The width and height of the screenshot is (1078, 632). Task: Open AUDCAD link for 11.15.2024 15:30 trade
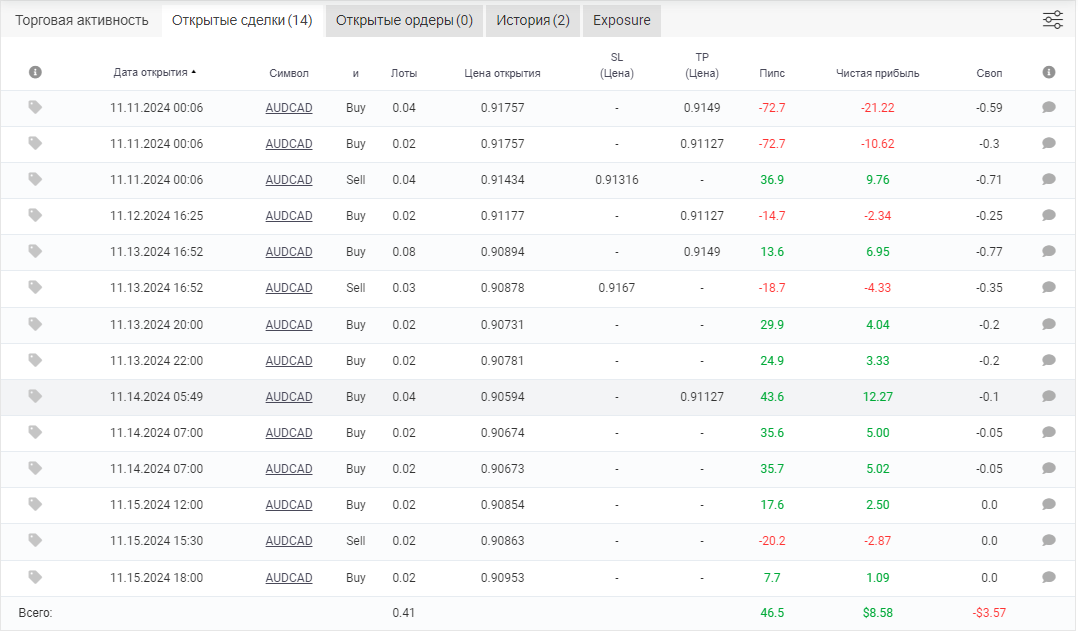pyautogui.click(x=289, y=541)
